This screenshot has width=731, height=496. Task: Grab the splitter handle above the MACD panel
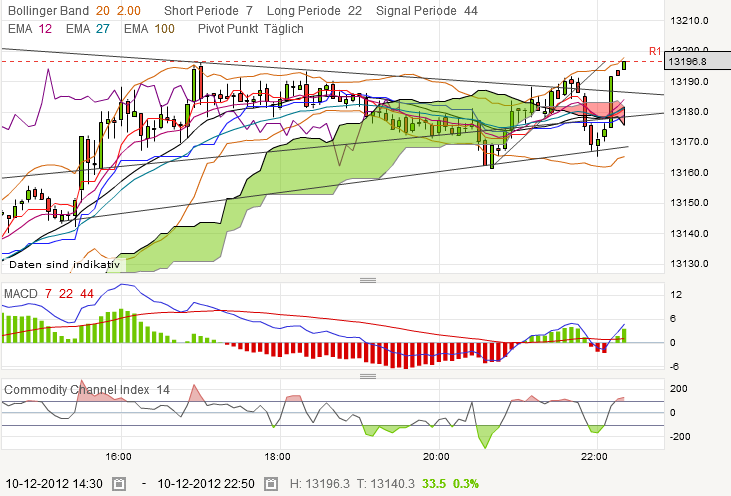[368, 280]
